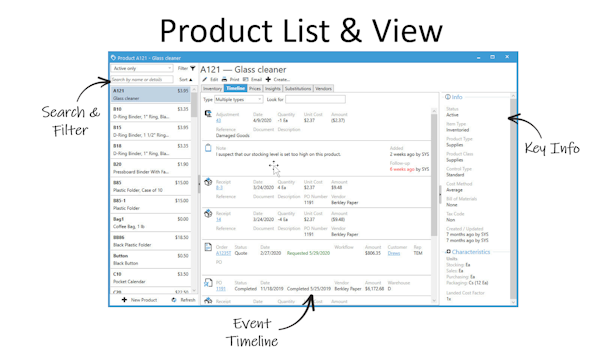The width and height of the screenshot is (600, 360).
Task: Click the Edit pencil icon
Action: click(205, 80)
